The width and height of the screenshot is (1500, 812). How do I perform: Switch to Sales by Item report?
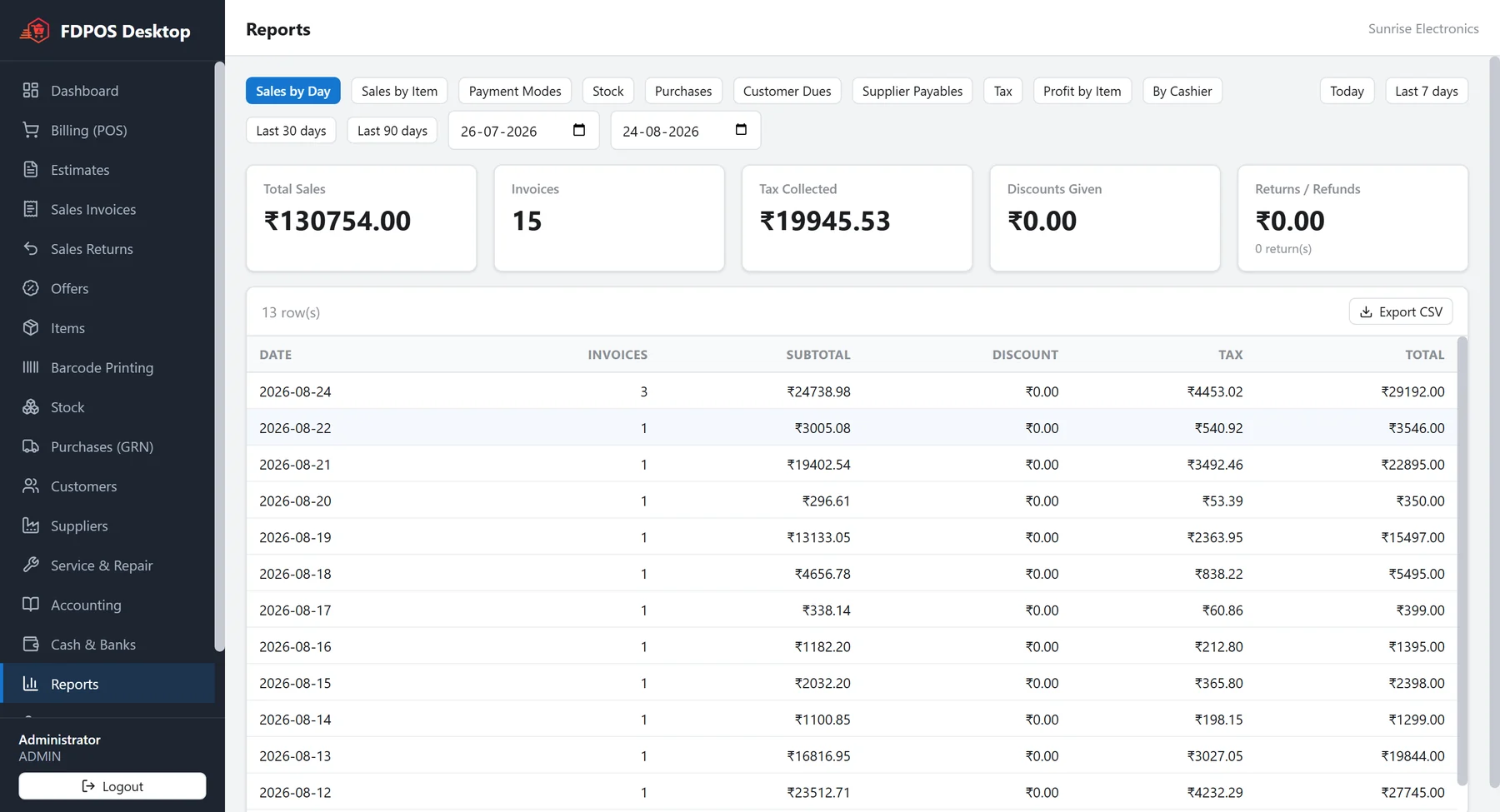[399, 91]
